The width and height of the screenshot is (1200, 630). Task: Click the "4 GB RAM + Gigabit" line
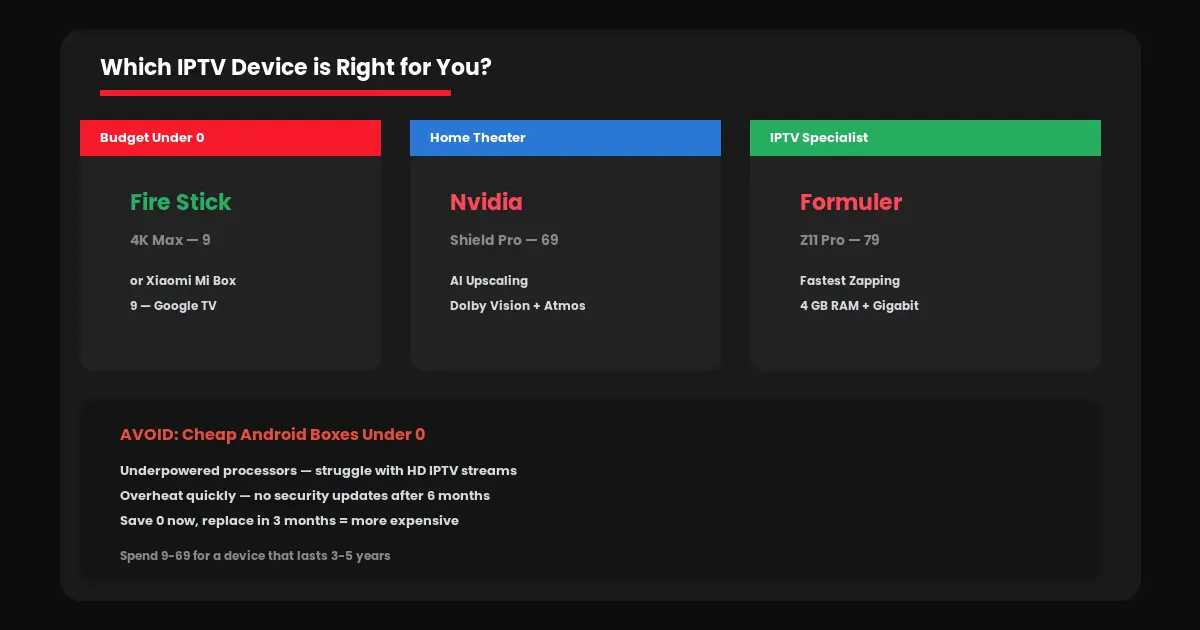tap(859, 306)
